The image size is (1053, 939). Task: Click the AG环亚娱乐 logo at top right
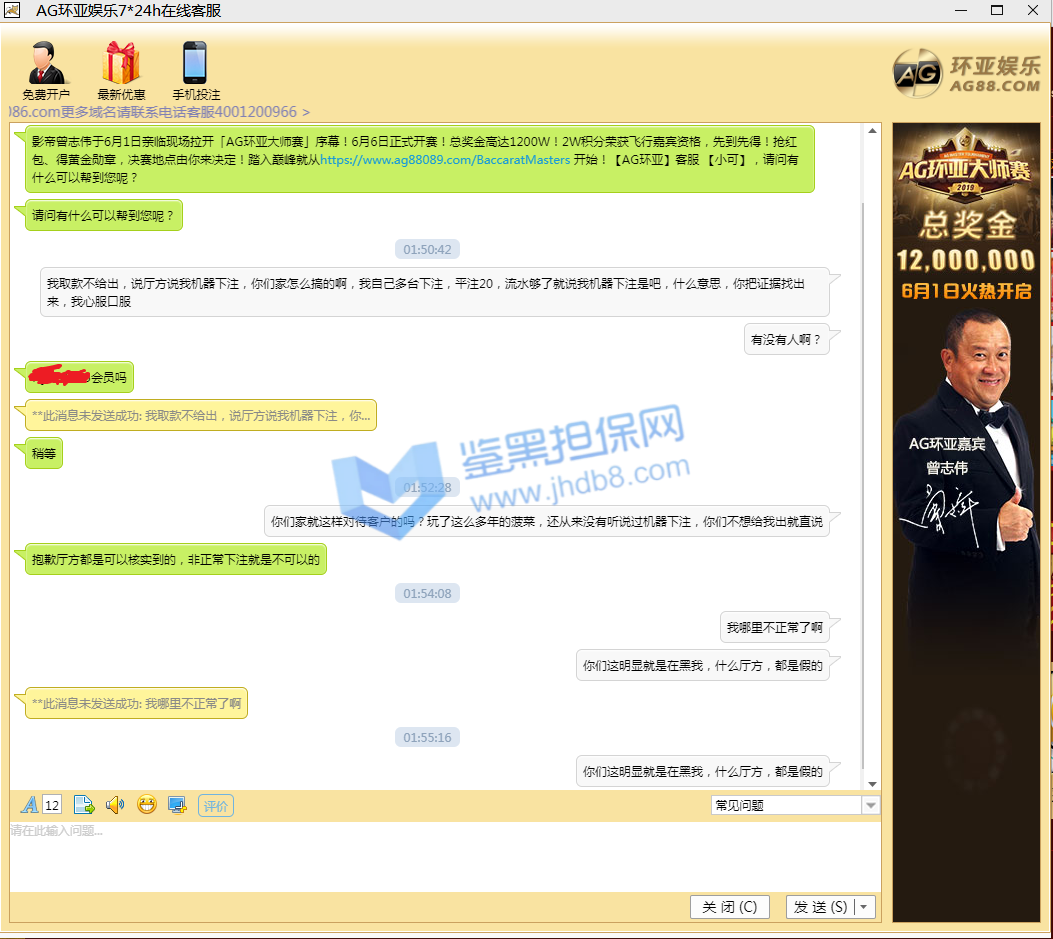click(x=966, y=74)
